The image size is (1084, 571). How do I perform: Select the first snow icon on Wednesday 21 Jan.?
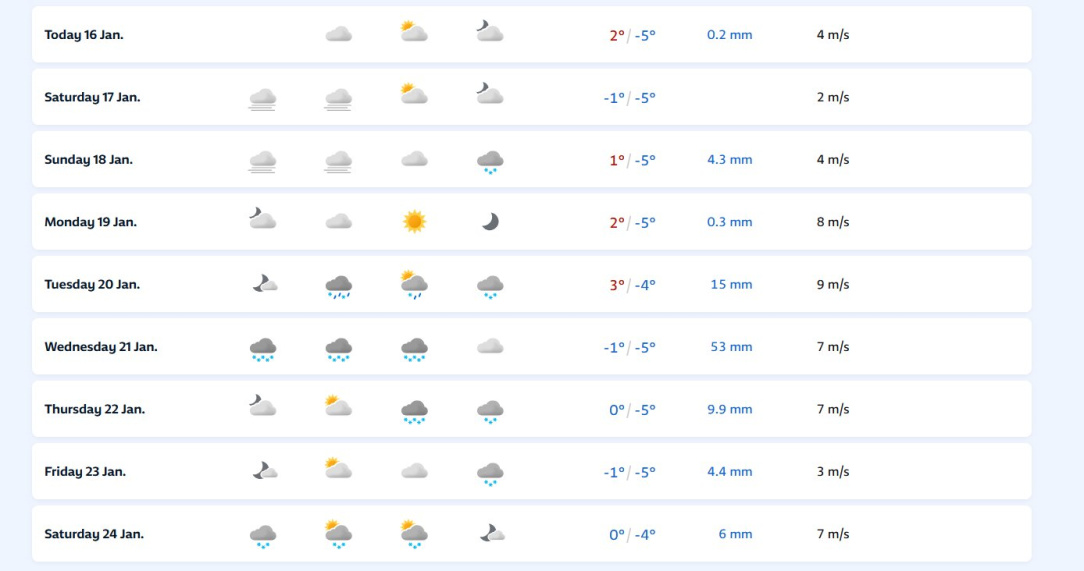[x=263, y=349]
